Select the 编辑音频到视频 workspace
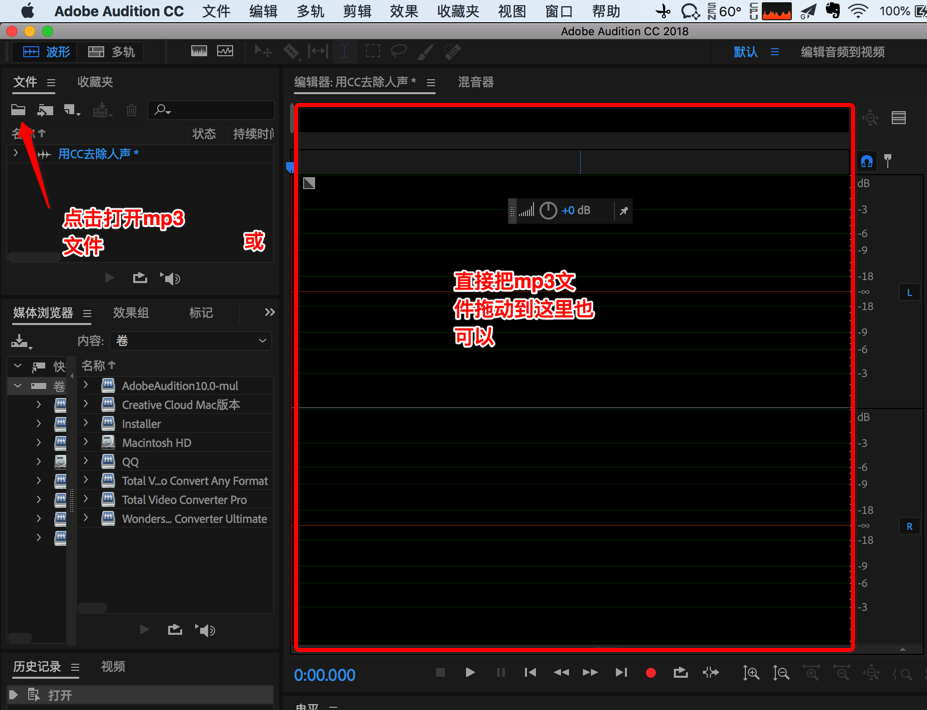 (x=842, y=52)
